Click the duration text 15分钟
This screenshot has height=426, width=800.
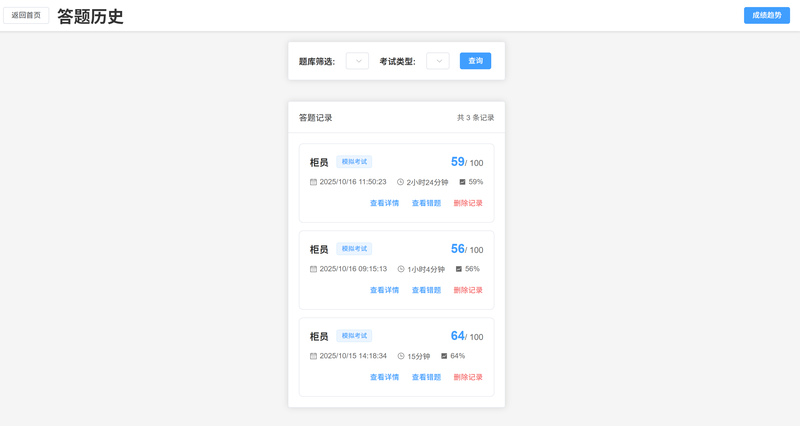pos(419,356)
